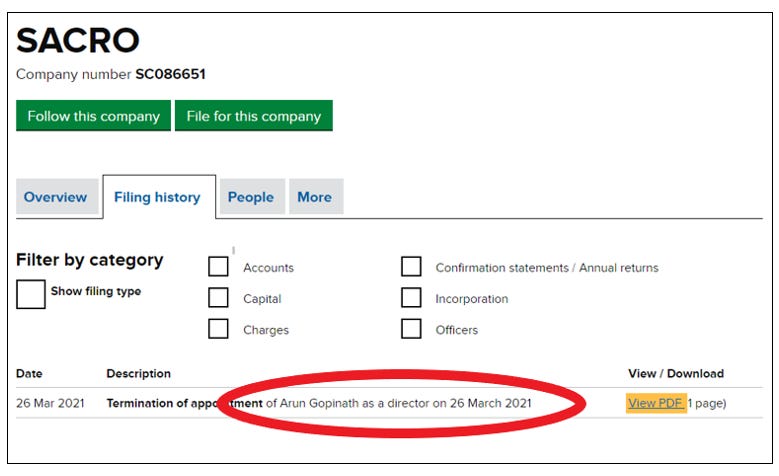Enable the Show filing type checkbox
The height and width of the screenshot is (476, 779).
click(x=31, y=294)
